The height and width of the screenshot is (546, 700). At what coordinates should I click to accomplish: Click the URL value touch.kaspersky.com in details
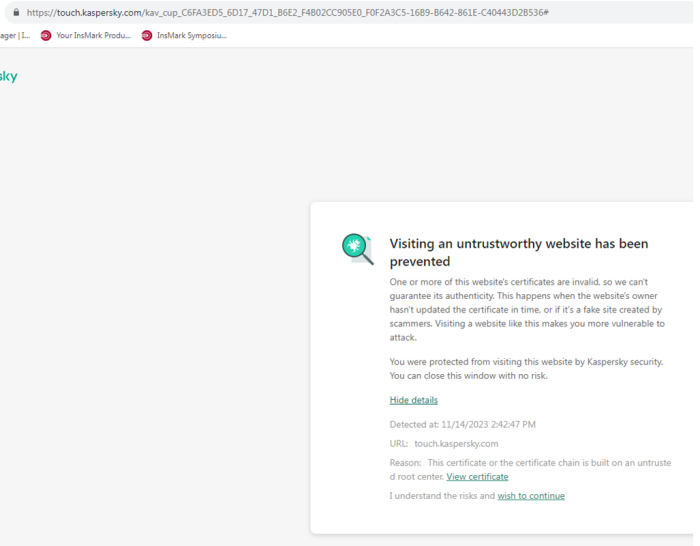[456, 444]
